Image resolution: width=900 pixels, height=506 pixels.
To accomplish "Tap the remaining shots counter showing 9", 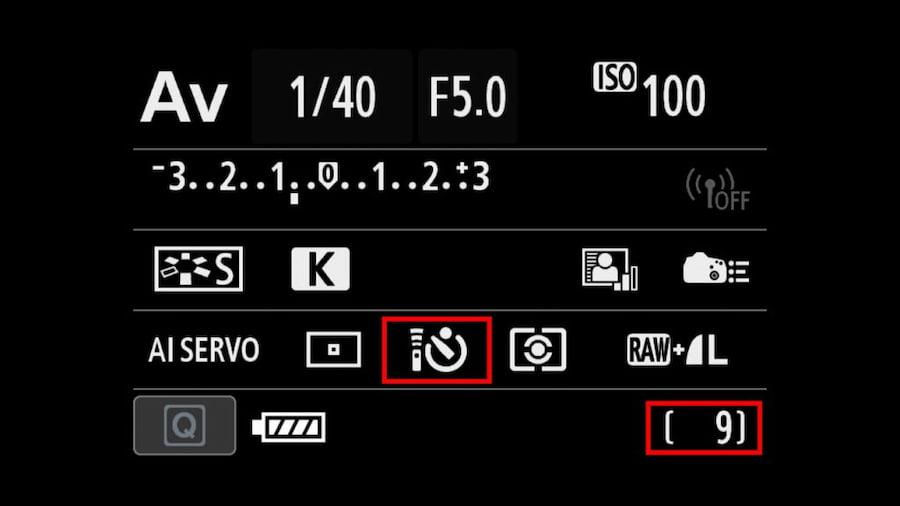I will [x=704, y=428].
